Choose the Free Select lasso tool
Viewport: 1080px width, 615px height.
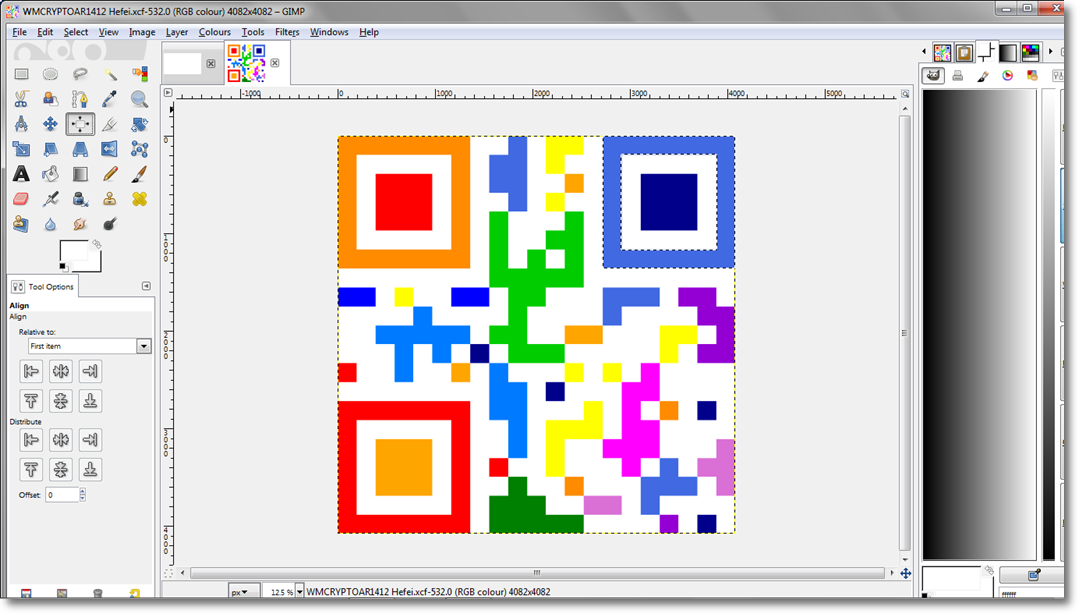click(80, 74)
